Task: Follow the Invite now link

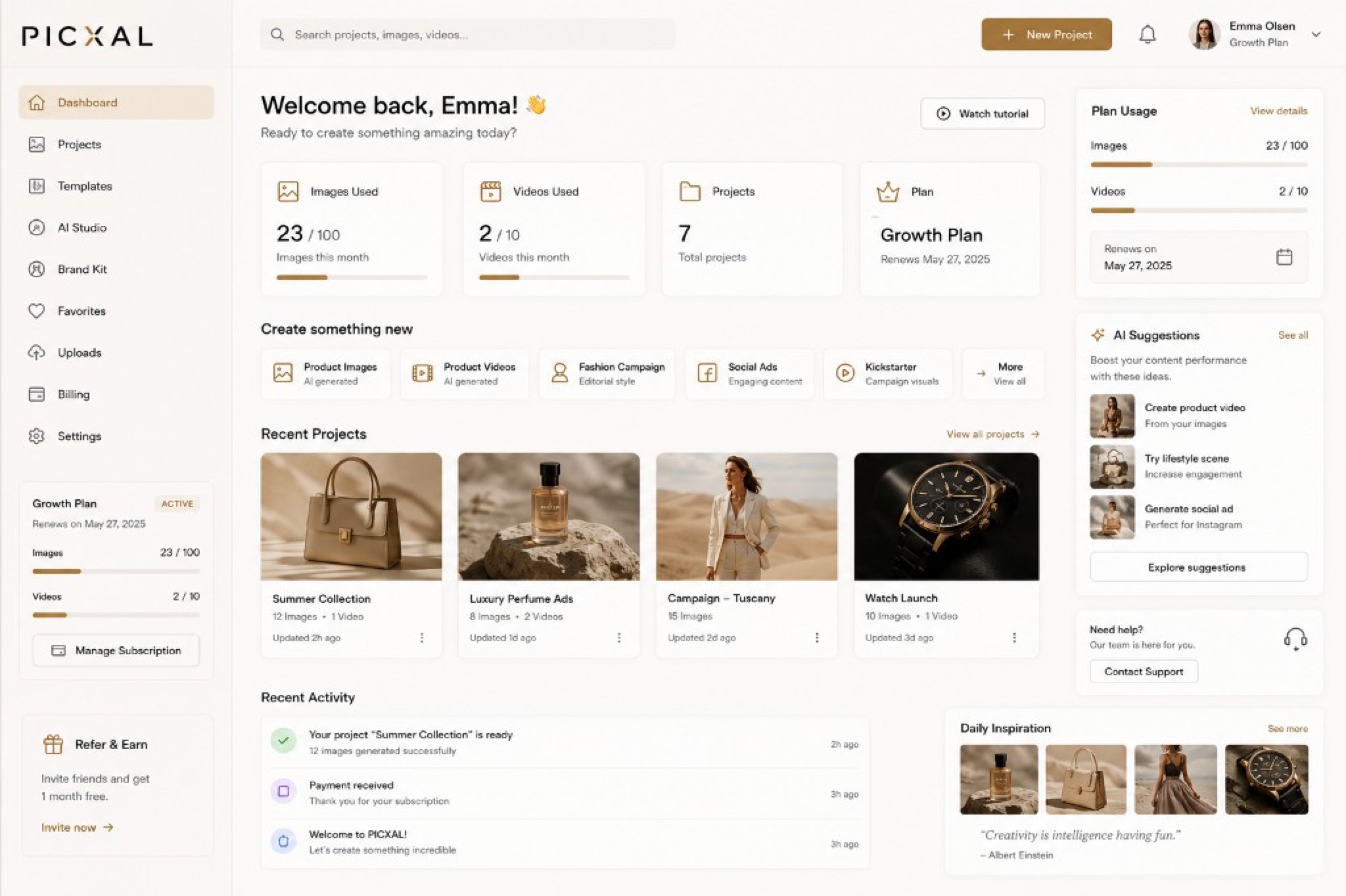Action: 78,827
